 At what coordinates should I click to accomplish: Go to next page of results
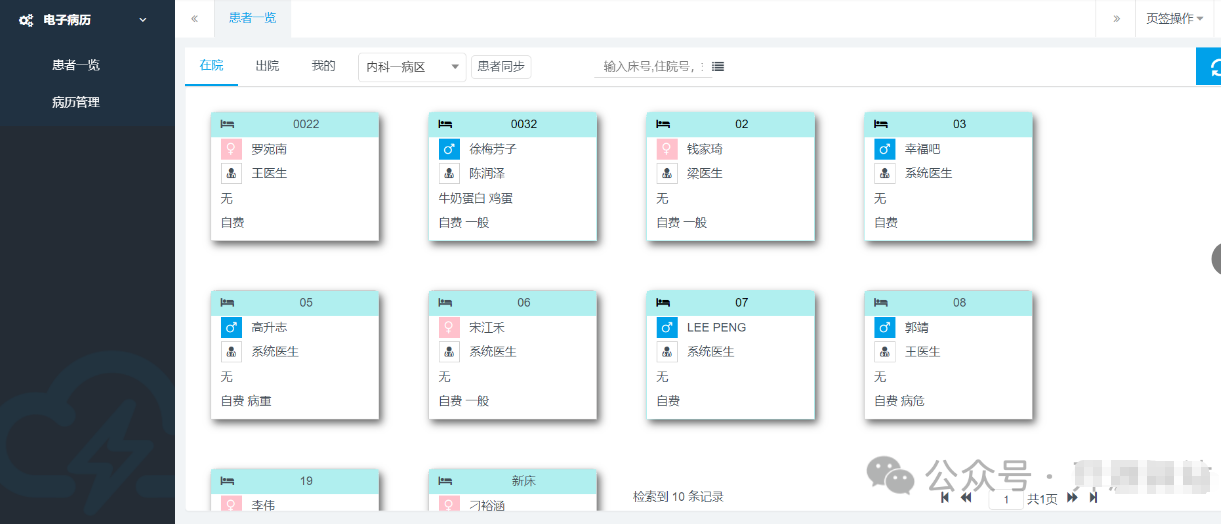coord(1072,497)
